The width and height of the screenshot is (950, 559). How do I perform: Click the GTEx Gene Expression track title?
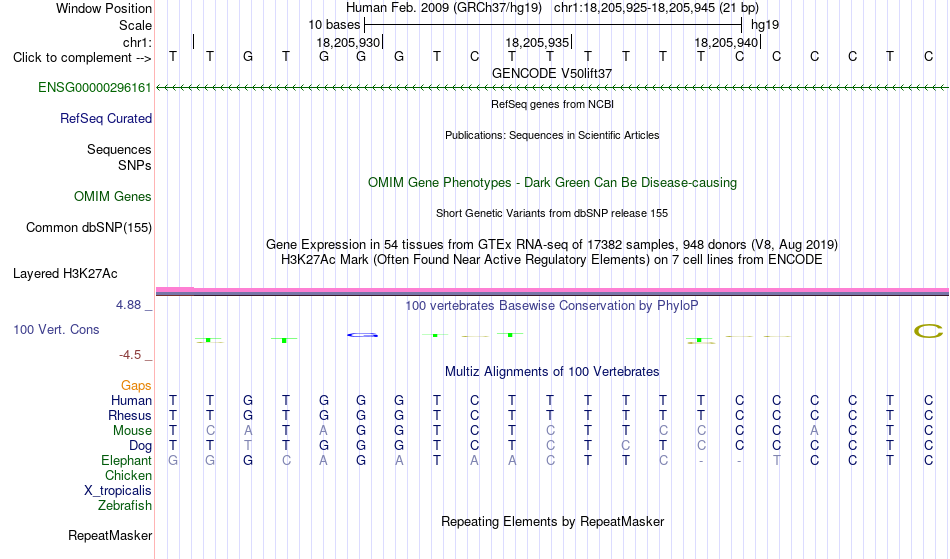pos(552,245)
